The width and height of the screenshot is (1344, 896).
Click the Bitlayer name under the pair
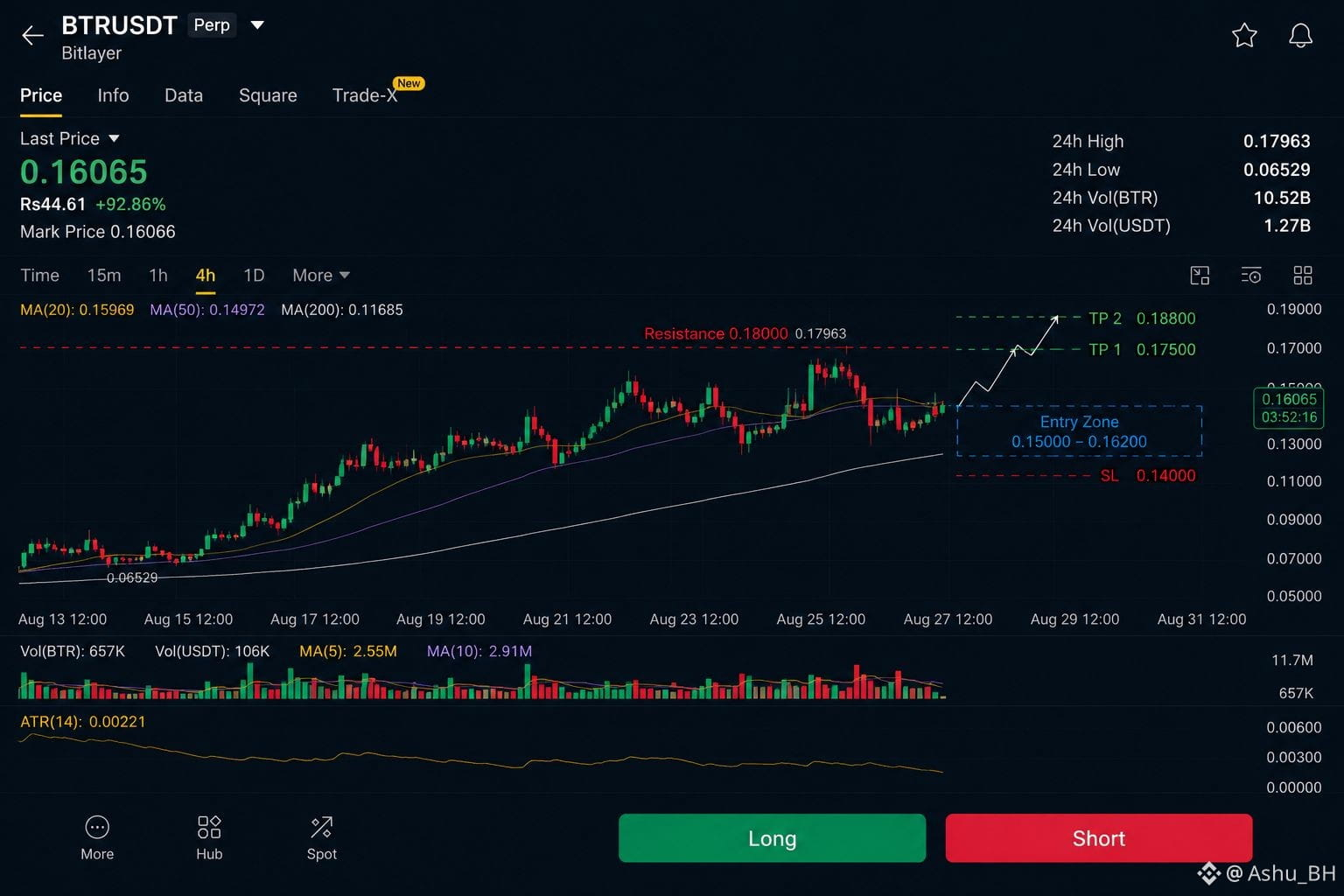coord(92,53)
